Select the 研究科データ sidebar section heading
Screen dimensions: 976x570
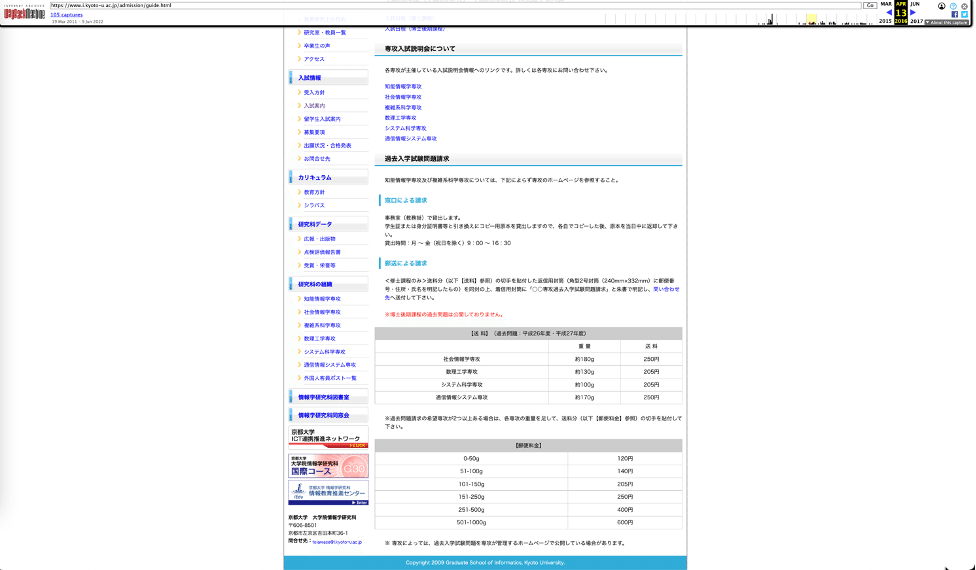[x=314, y=224]
